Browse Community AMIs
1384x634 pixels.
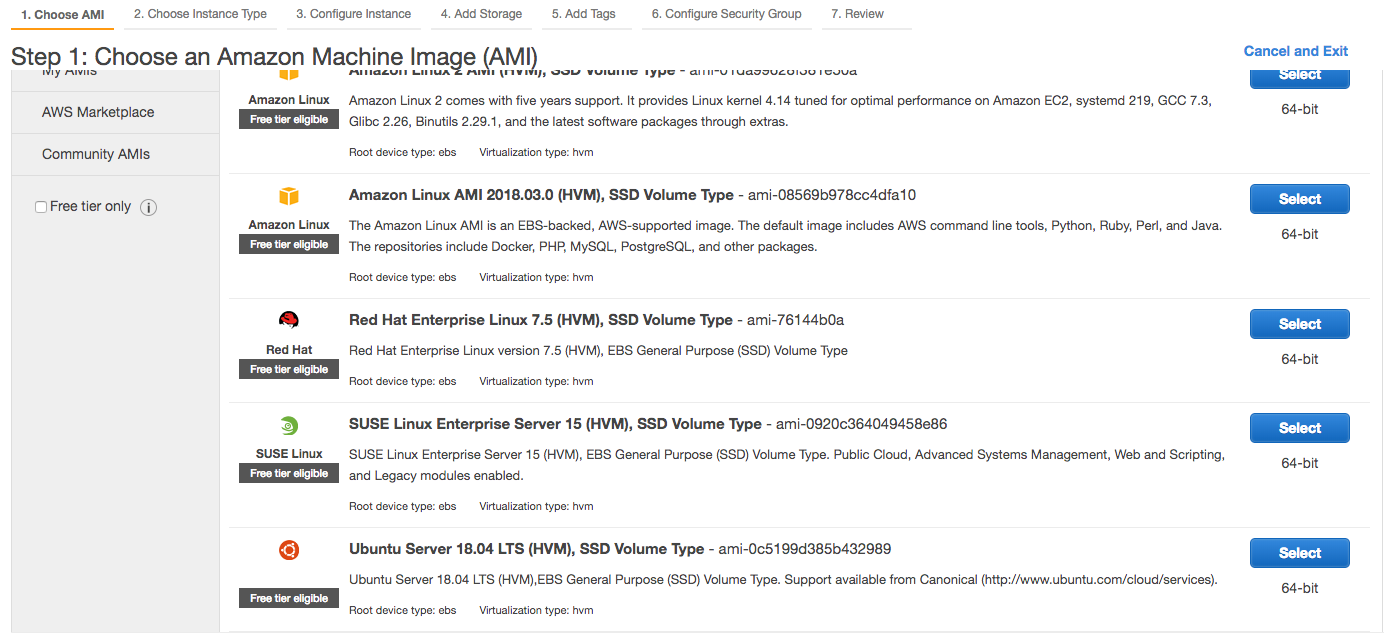point(93,154)
